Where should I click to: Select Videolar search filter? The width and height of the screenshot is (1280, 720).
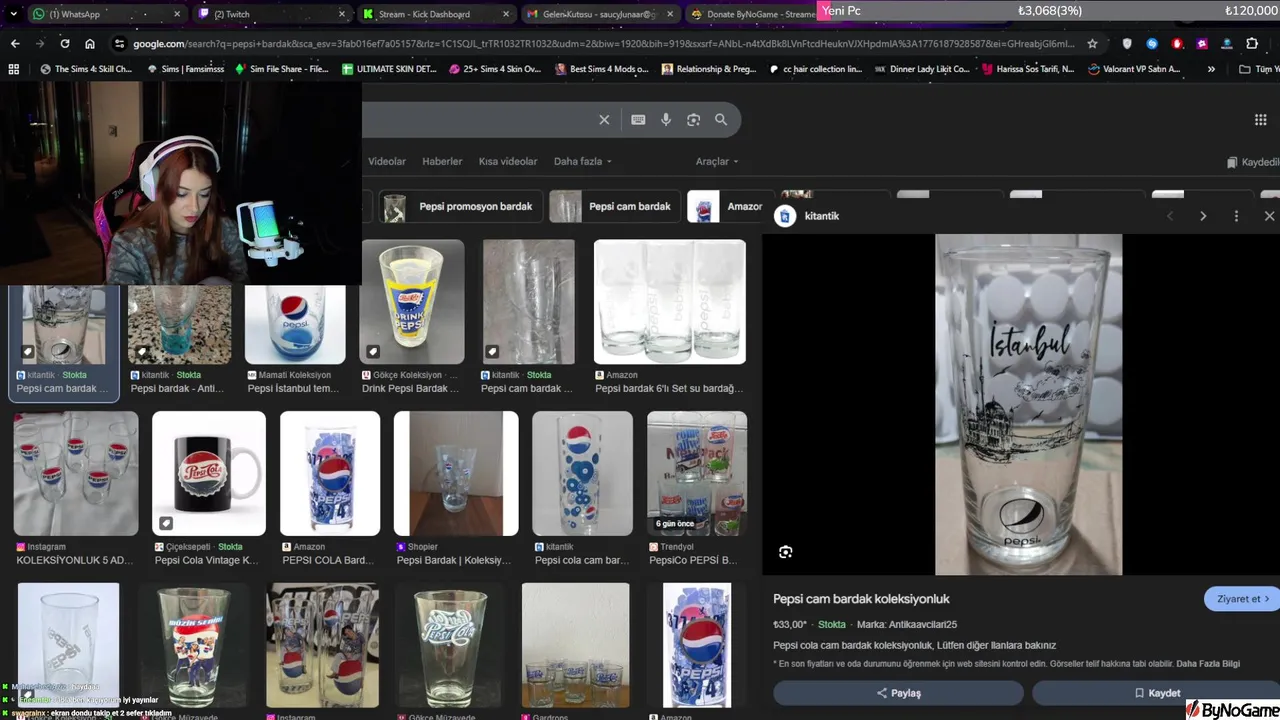click(x=387, y=161)
